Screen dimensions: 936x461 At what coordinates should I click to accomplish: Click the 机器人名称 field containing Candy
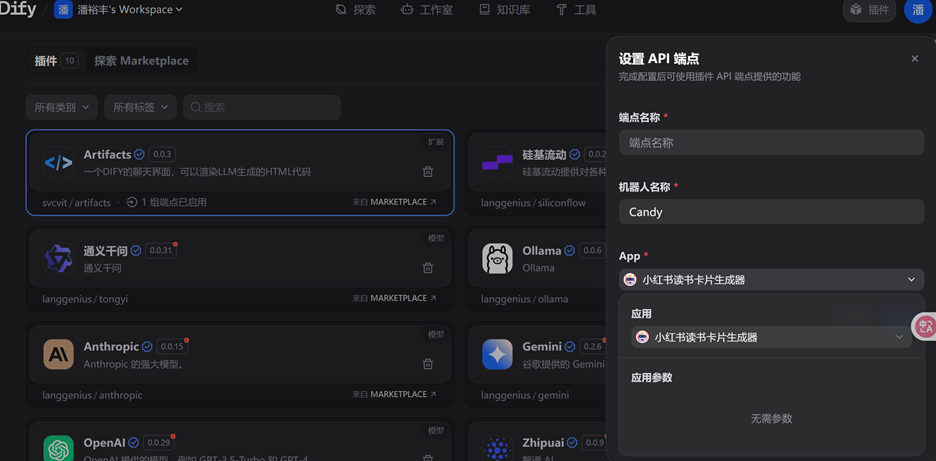pyautogui.click(x=771, y=212)
